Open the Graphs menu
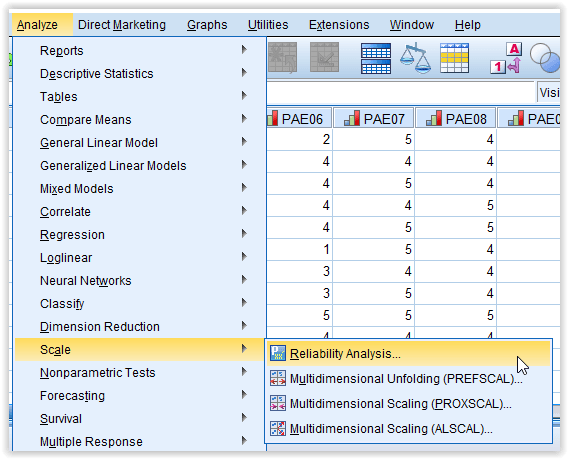Screen dimensions: 568x459 pyautogui.click(x=207, y=25)
